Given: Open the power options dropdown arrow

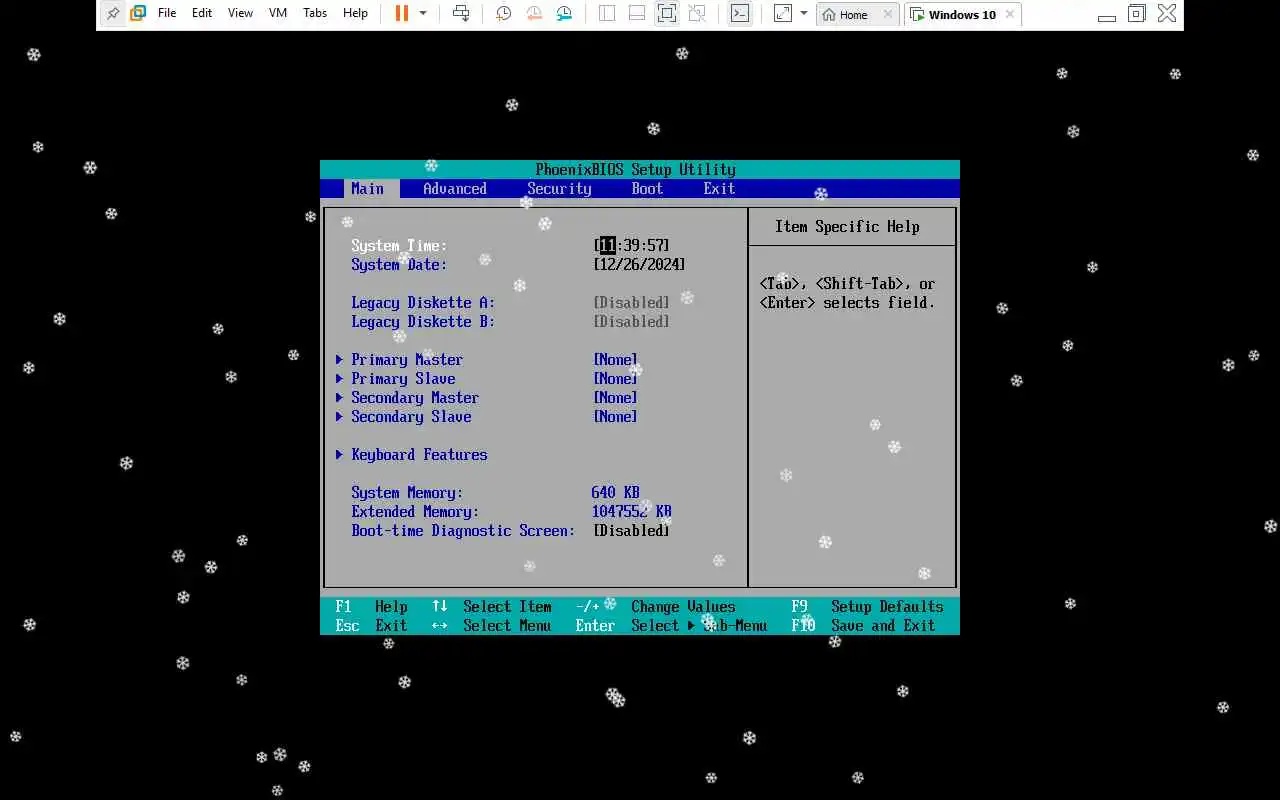Looking at the screenshot, I should (x=423, y=13).
